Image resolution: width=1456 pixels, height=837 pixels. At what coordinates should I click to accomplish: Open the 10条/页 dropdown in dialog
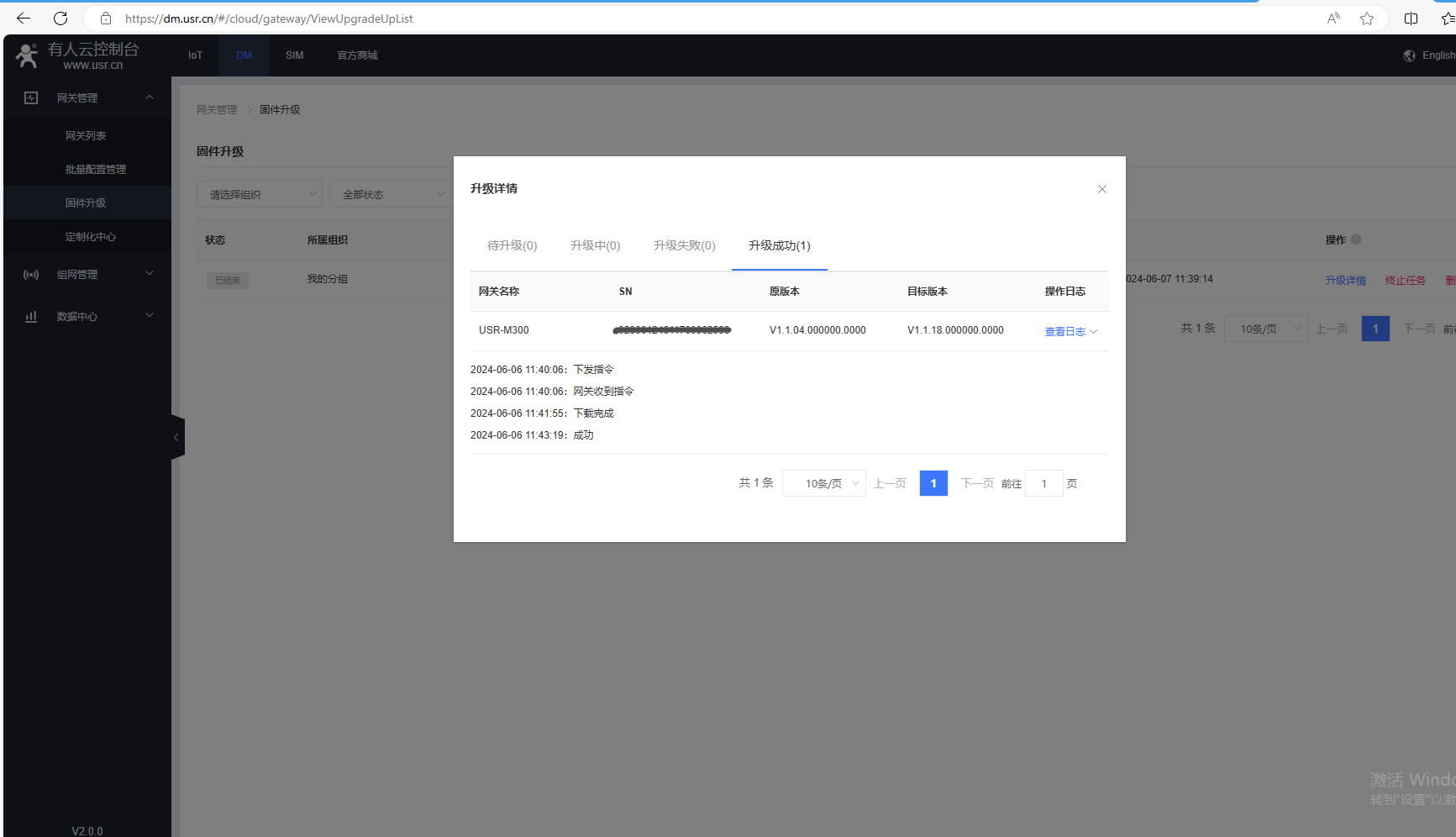(823, 483)
